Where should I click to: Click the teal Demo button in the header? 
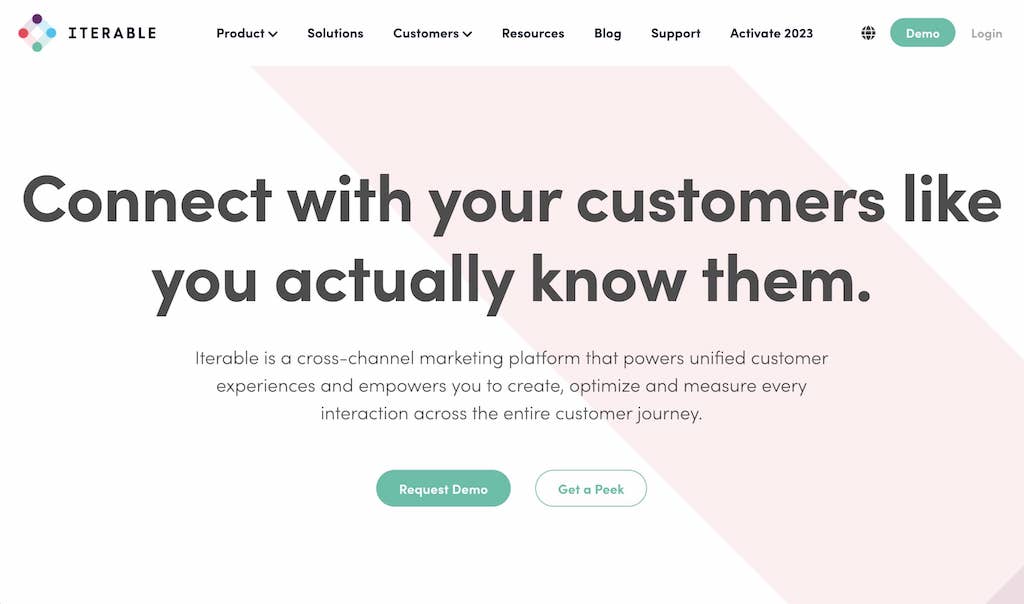922,32
